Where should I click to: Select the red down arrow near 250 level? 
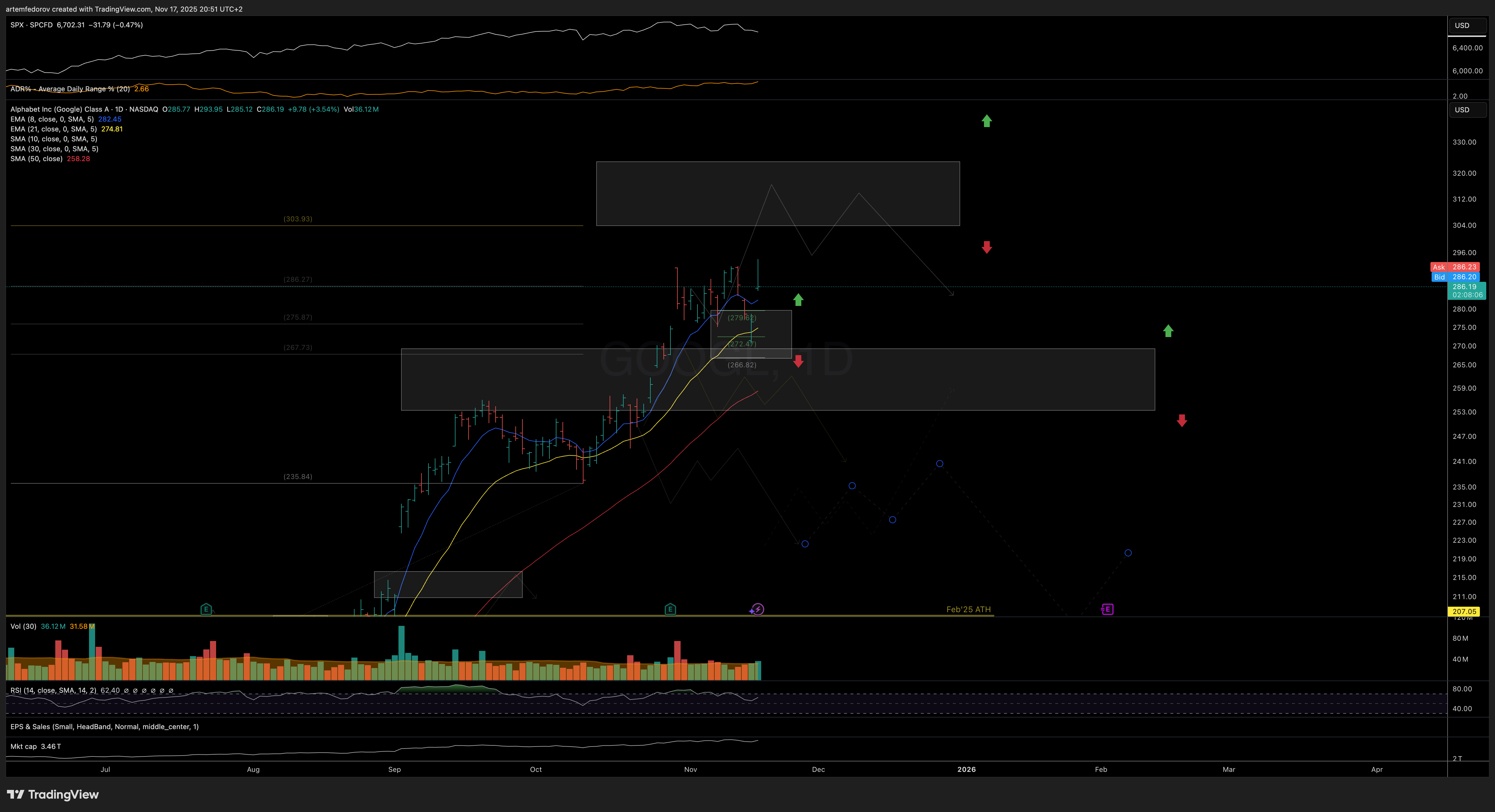[x=1182, y=421]
